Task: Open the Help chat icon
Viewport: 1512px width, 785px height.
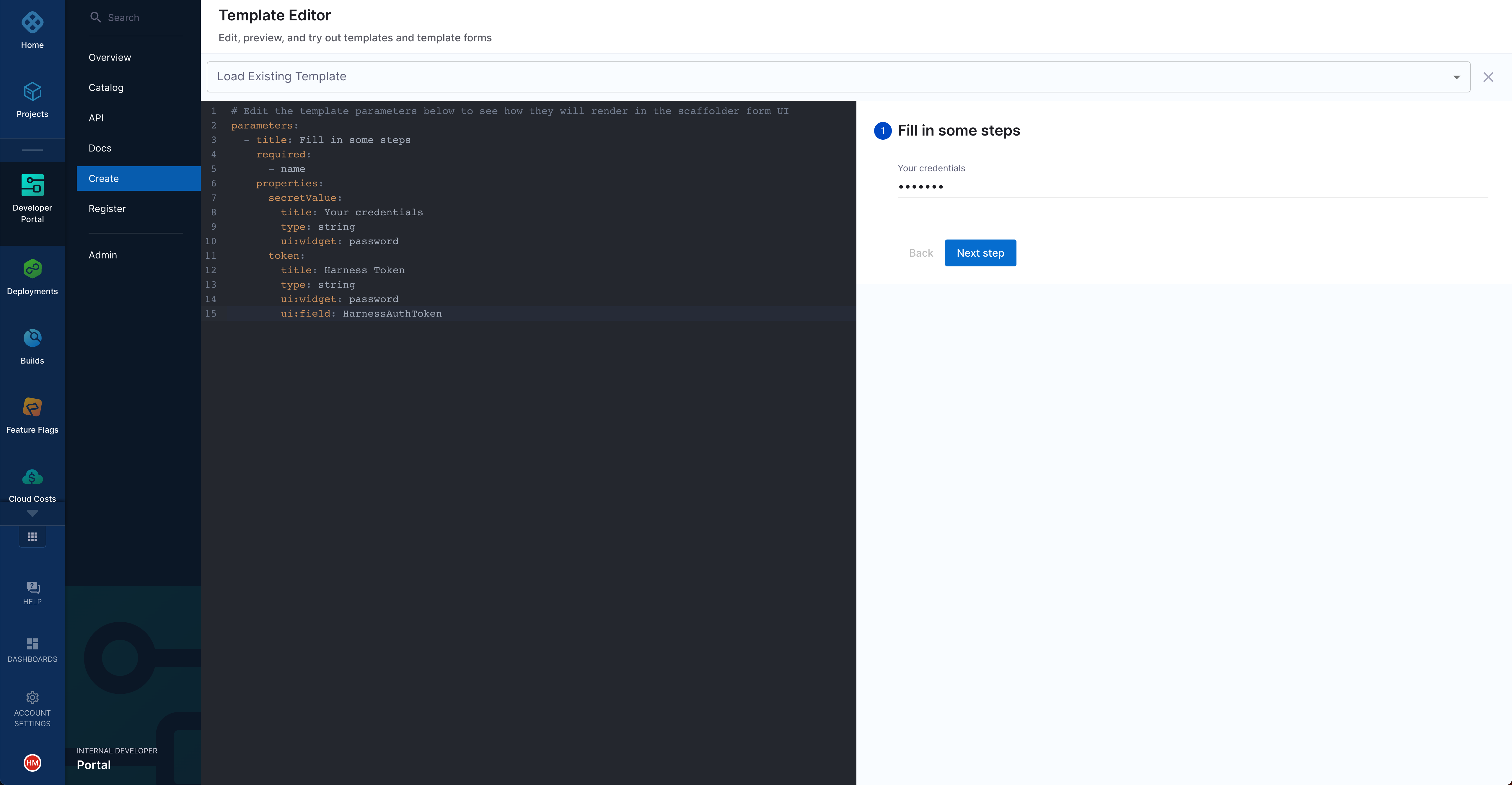Action: click(x=32, y=588)
